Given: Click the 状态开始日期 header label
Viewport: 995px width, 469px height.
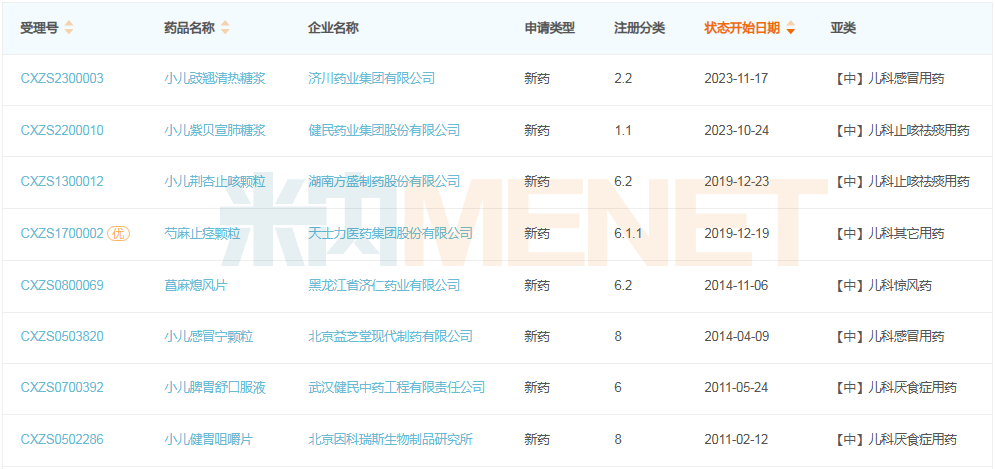Looking at the screenshot, I should pos(742,28).
